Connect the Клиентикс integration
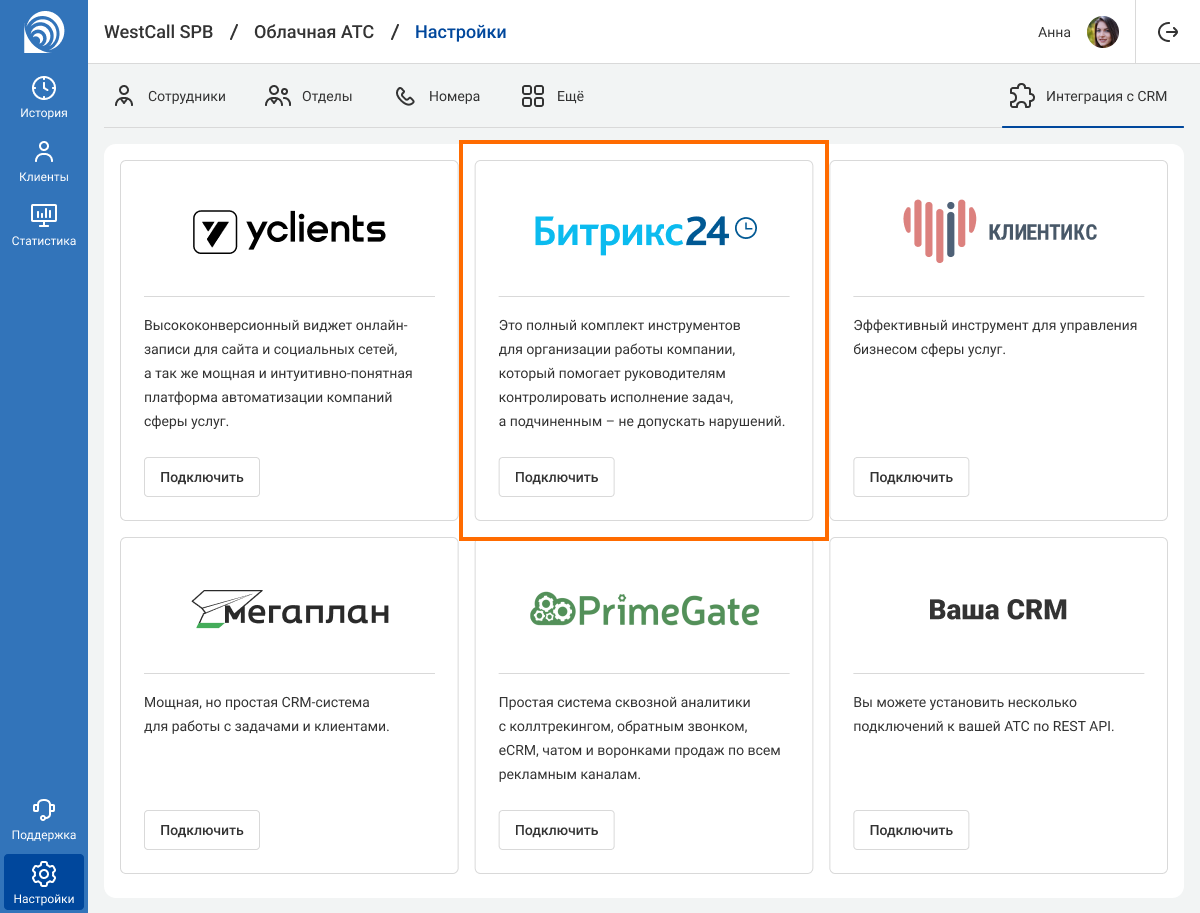Screen dimensions: 1200x913 (910, 477)
